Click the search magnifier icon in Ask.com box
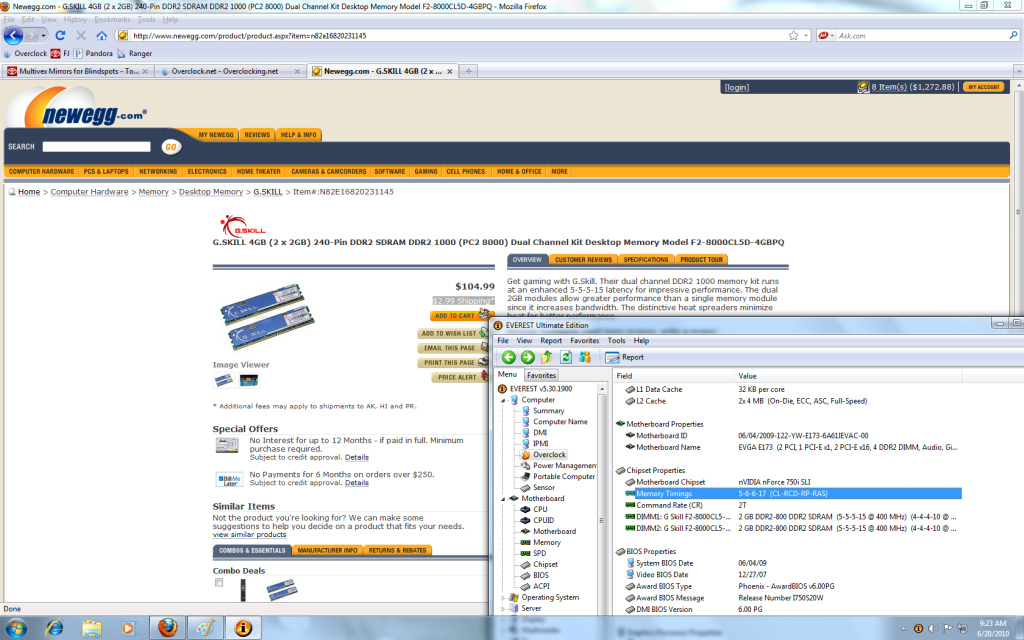Viewport: 1024px width, 640px height. [x=1014, y=35]
